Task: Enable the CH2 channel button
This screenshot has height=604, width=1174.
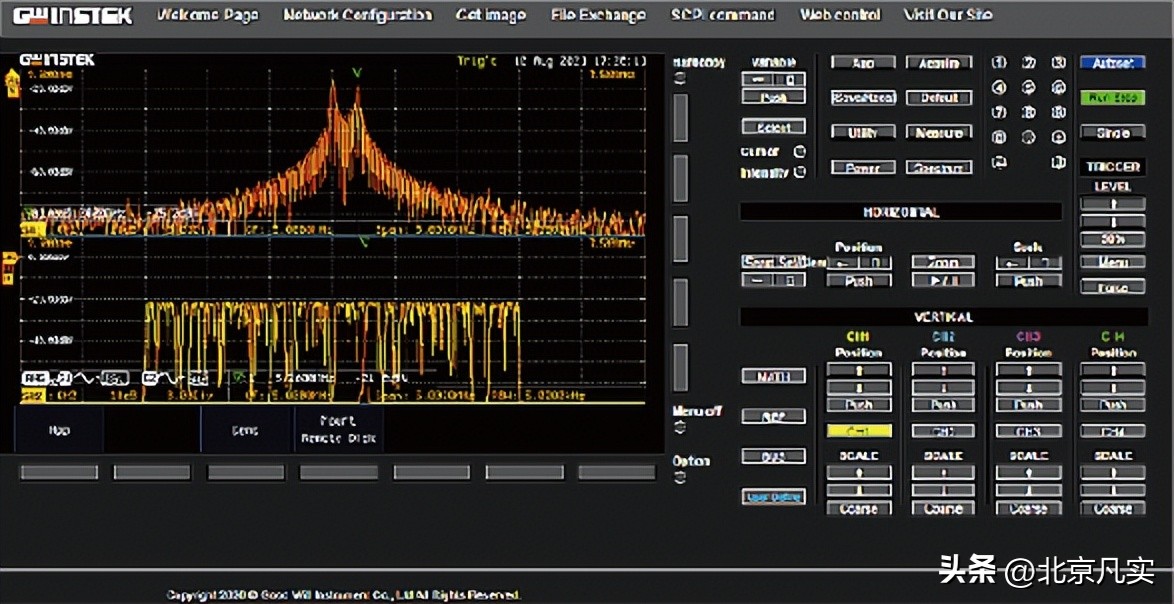Action: [x=943, y=432]
